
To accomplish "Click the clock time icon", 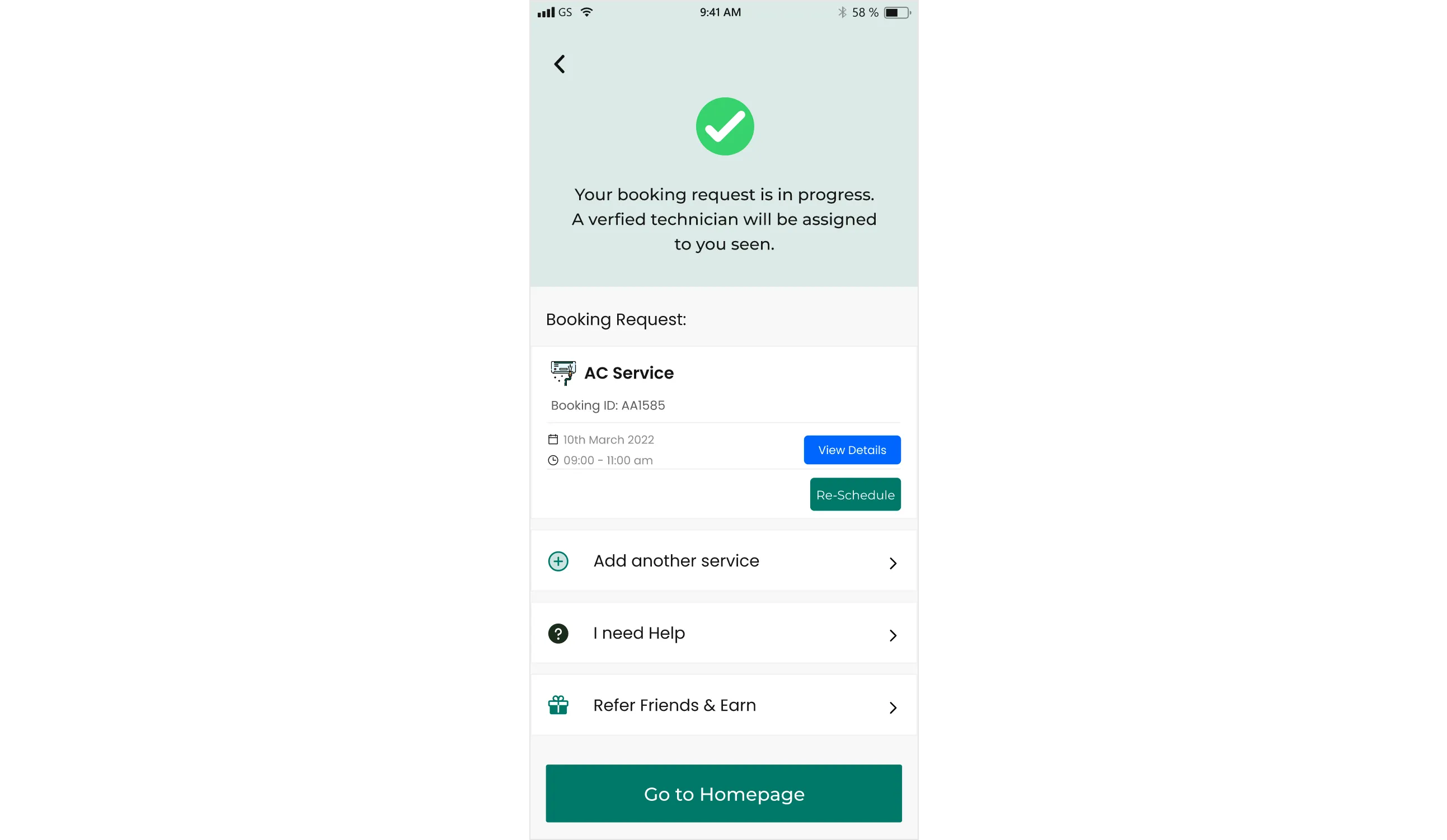I will click(553, 460).
